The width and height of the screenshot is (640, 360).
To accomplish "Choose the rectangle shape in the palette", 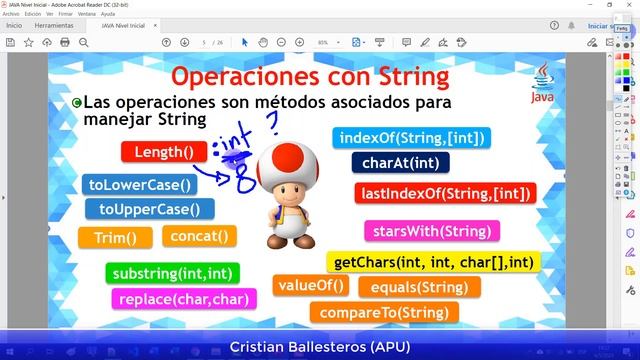I will point(618,115).
